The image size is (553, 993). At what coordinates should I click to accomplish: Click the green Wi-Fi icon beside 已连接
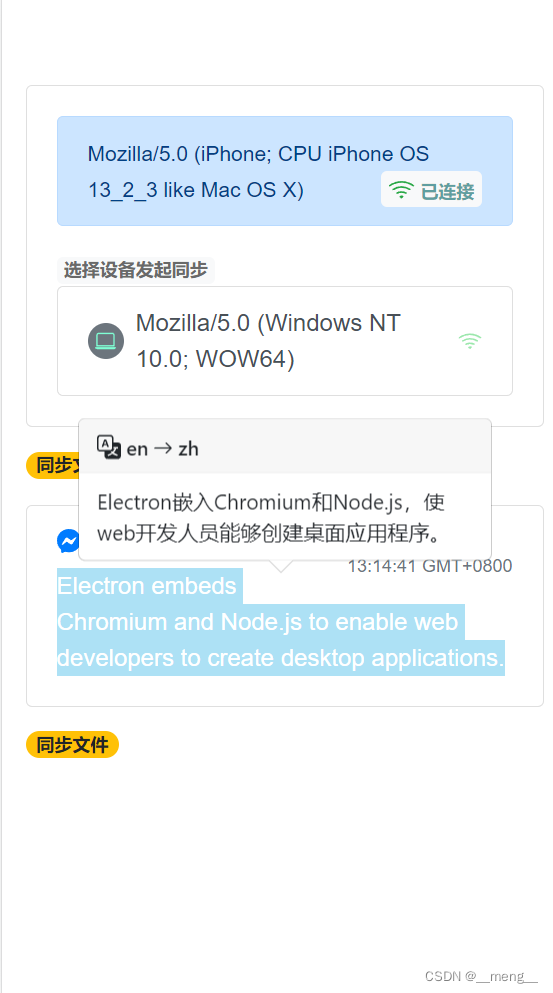401,190
